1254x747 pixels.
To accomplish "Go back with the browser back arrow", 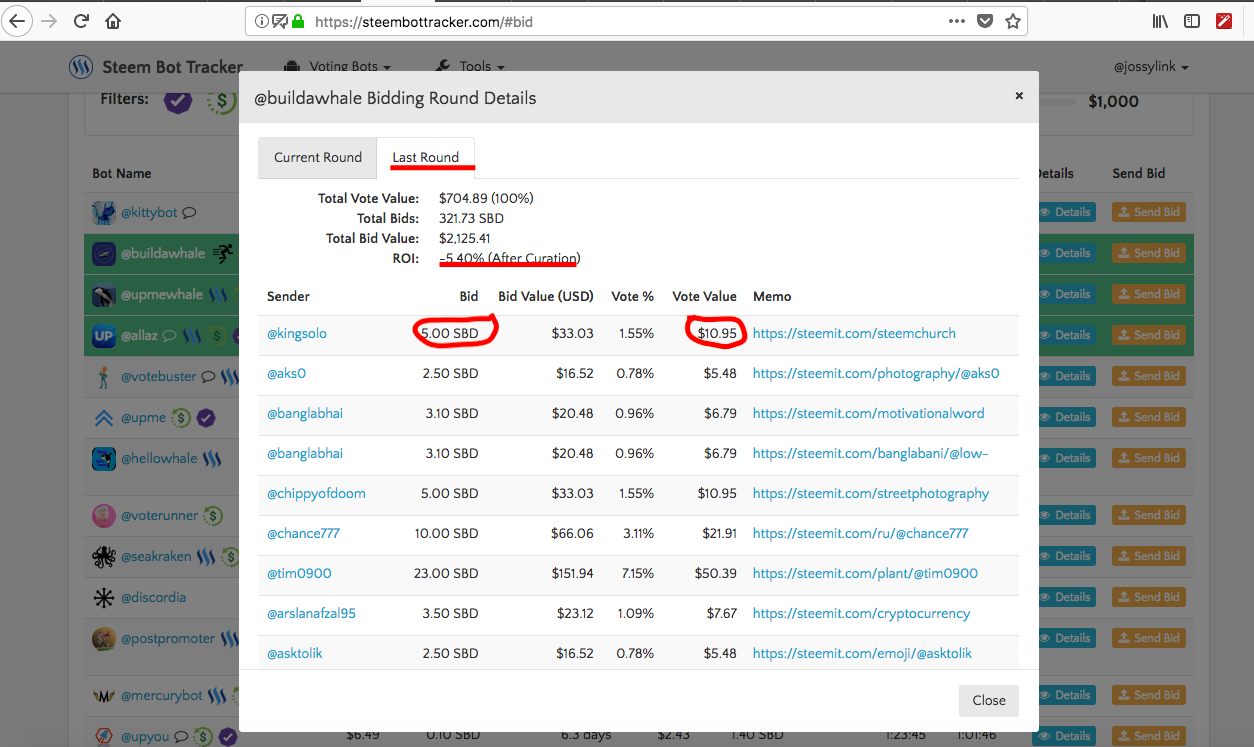I will click(17, 20).
